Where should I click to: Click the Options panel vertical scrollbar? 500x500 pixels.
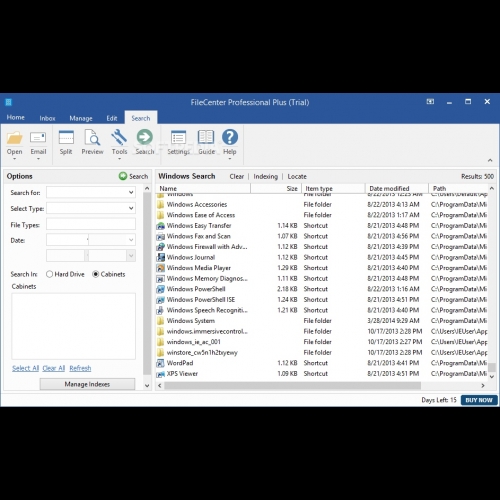click(x=147, y=283)
